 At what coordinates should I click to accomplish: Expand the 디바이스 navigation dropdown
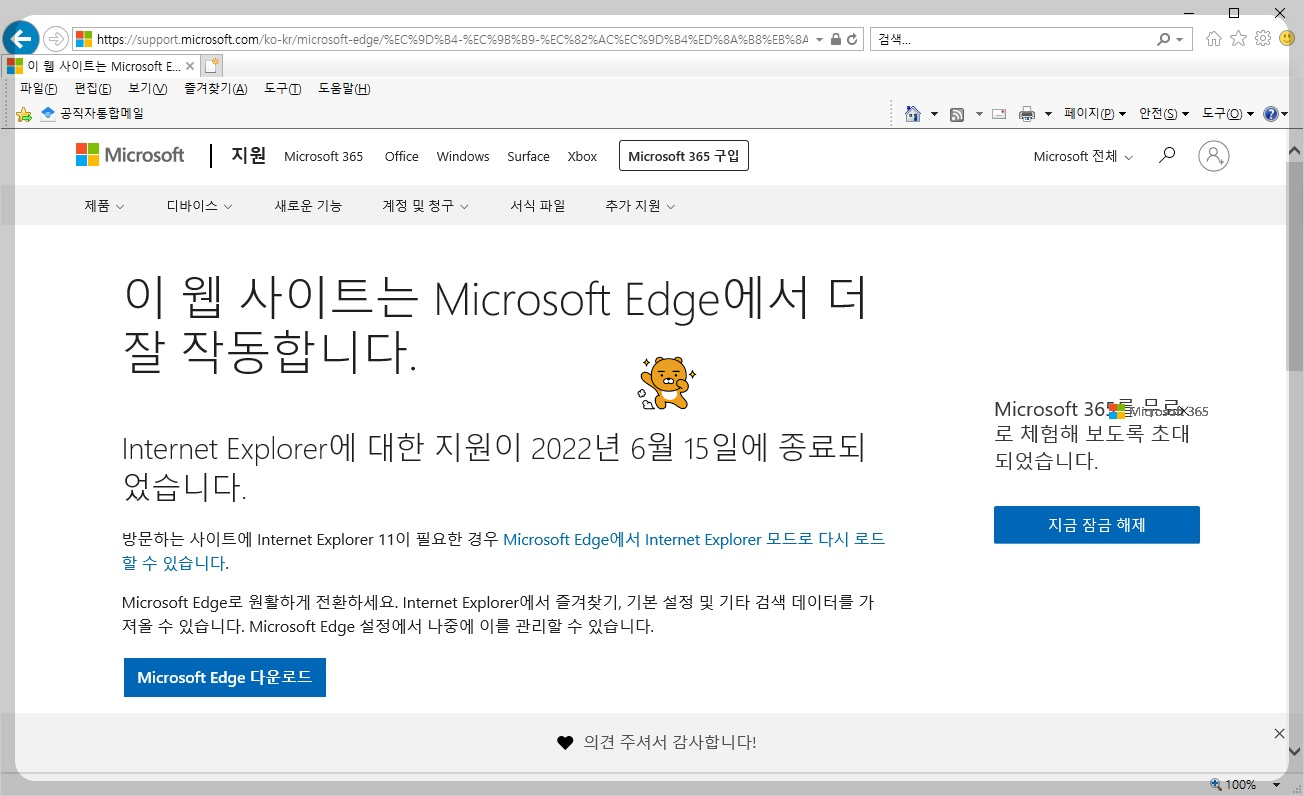point(200,206)
